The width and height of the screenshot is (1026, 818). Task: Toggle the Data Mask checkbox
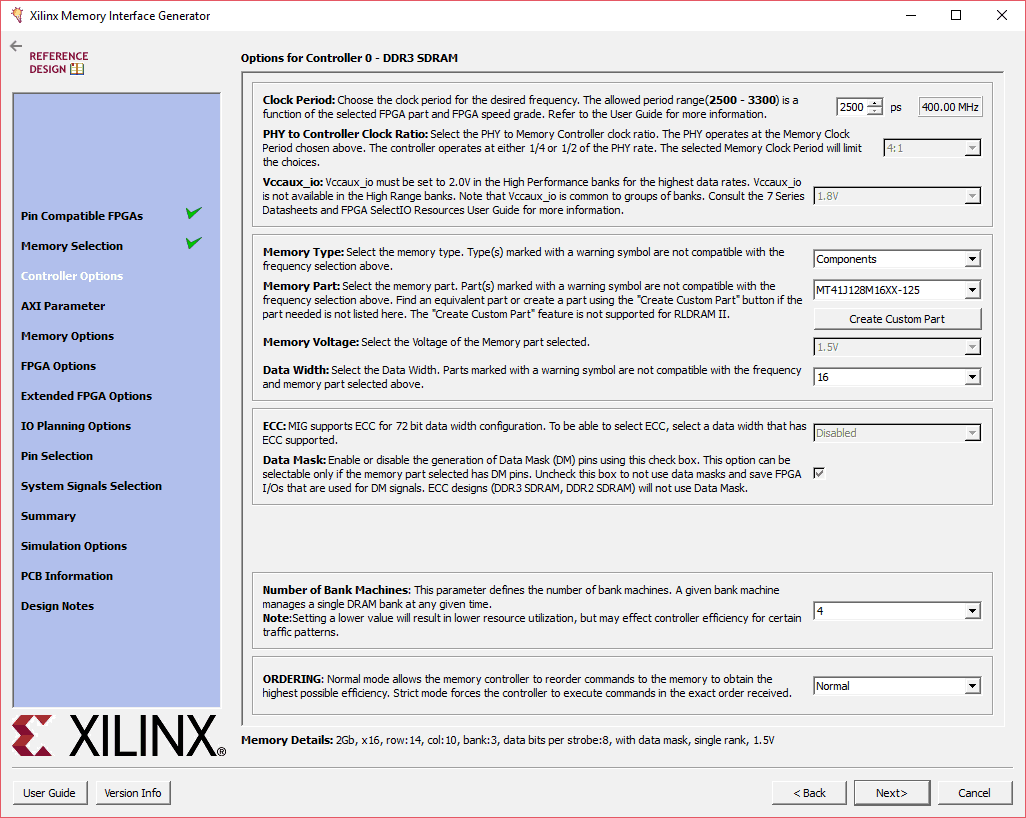820,473
